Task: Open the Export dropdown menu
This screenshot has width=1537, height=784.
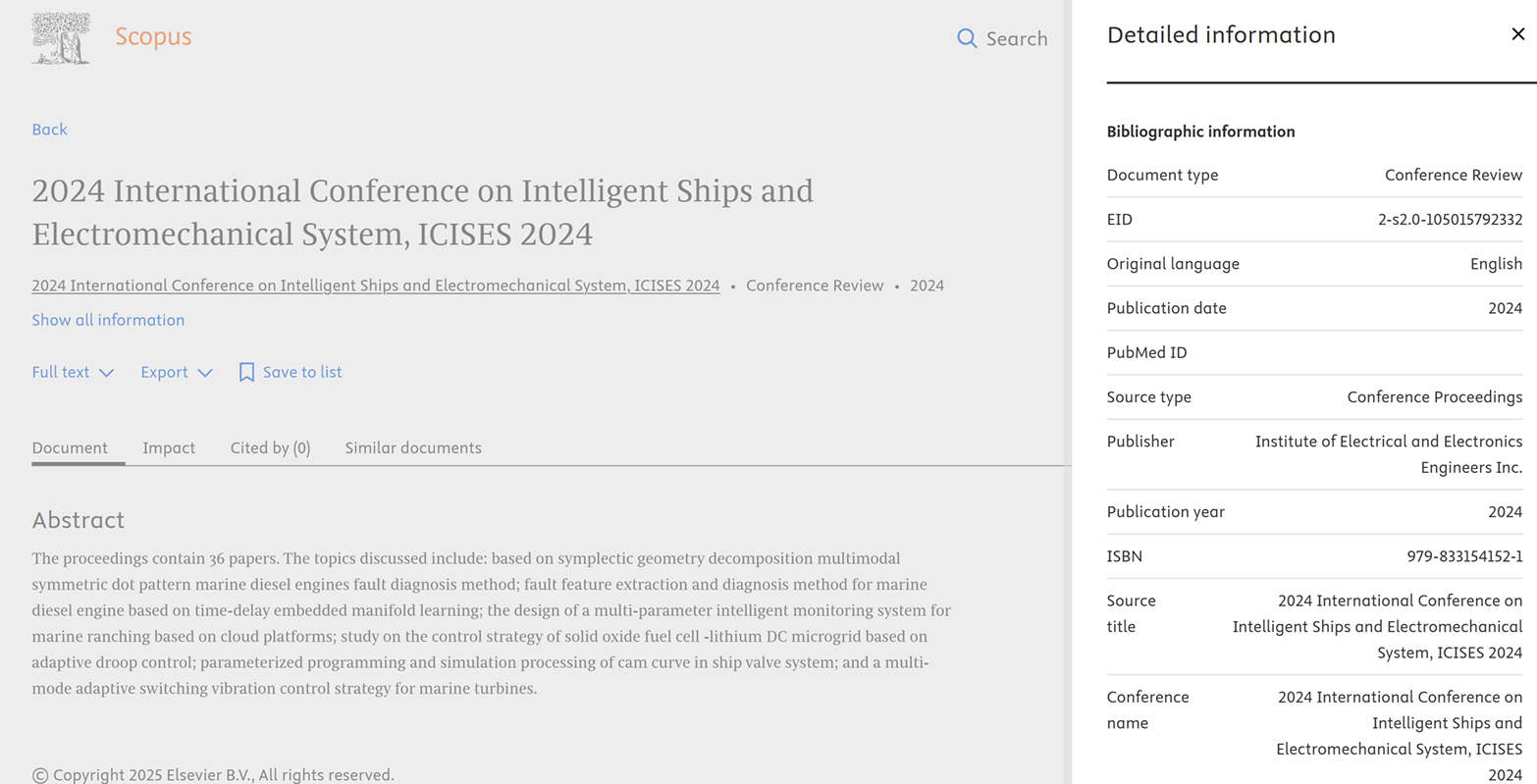Action: [x=177, y=372]
